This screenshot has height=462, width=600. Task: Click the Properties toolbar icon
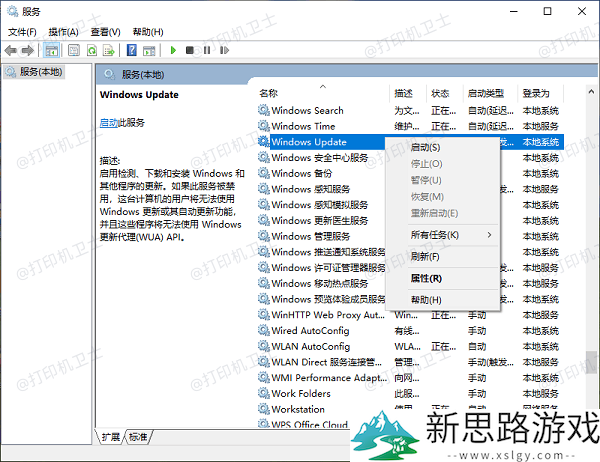coord(74,50)
